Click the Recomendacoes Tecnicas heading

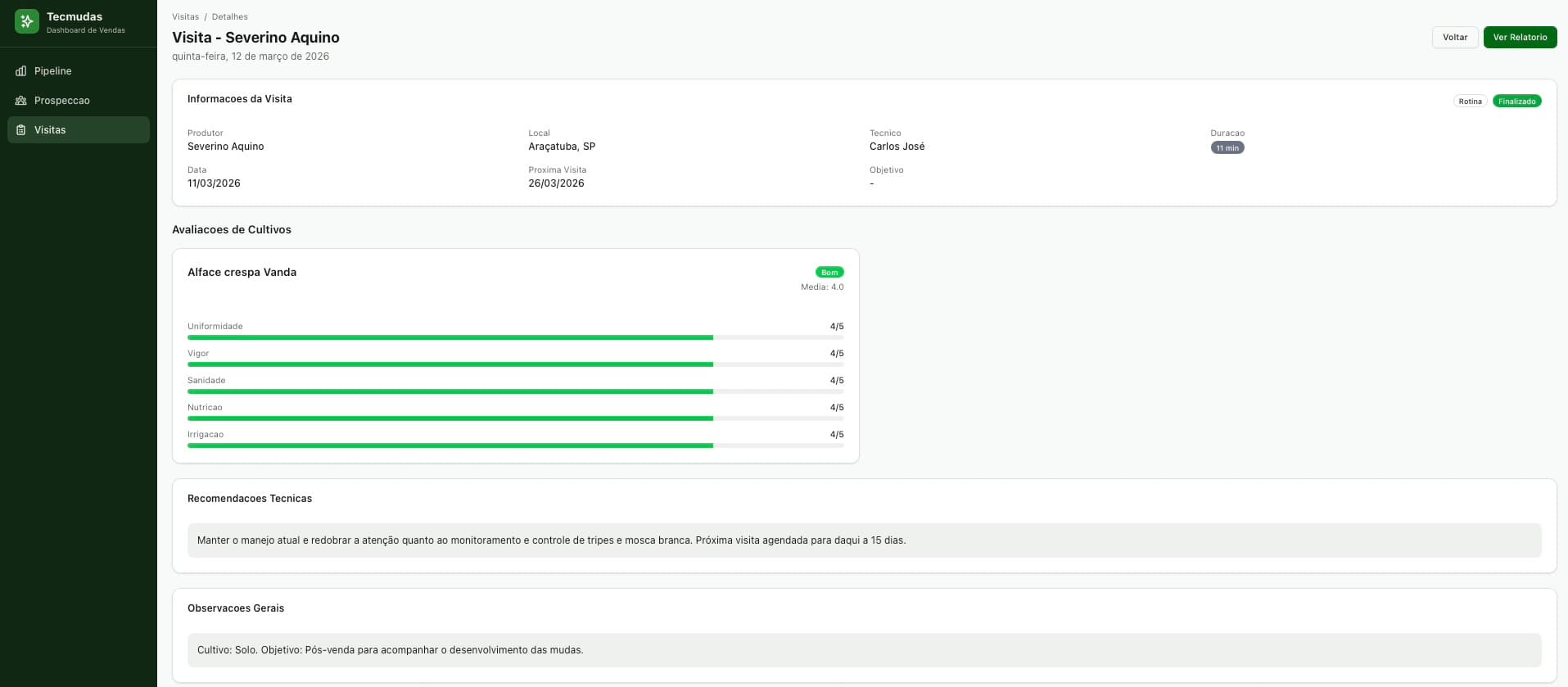[250, 499]
